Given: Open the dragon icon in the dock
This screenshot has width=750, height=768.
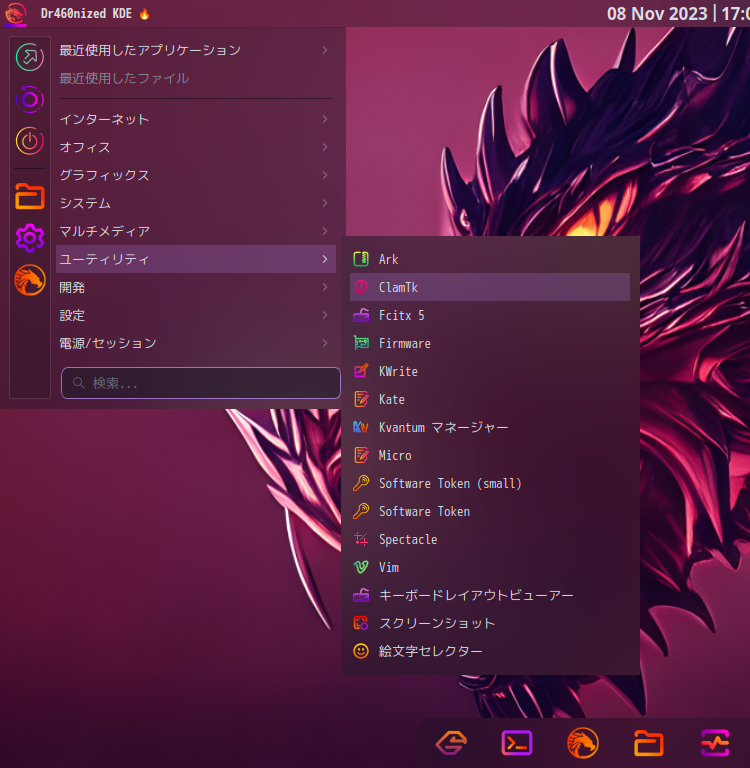Looking at the screenshot, I should pyautogui.click(x=582, y=743).
